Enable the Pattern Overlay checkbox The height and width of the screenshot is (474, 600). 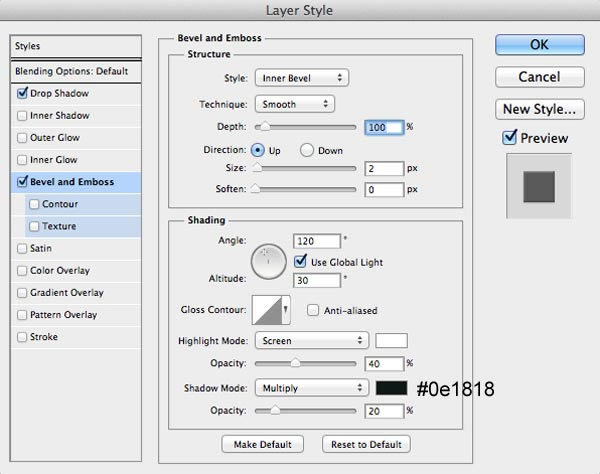click(22, 315)
